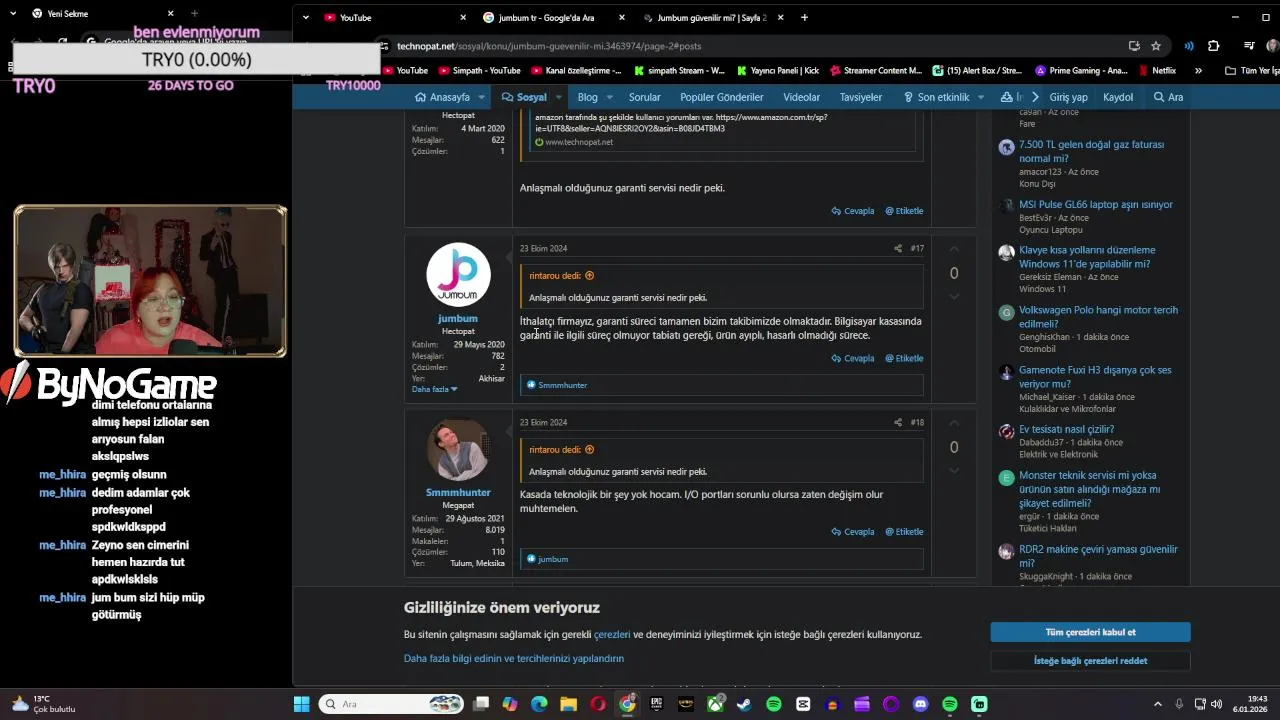Open the browser extensions puzzle icon
Image resolution: width=1280 pixels, height=720 pixels.
[1213, 46]
